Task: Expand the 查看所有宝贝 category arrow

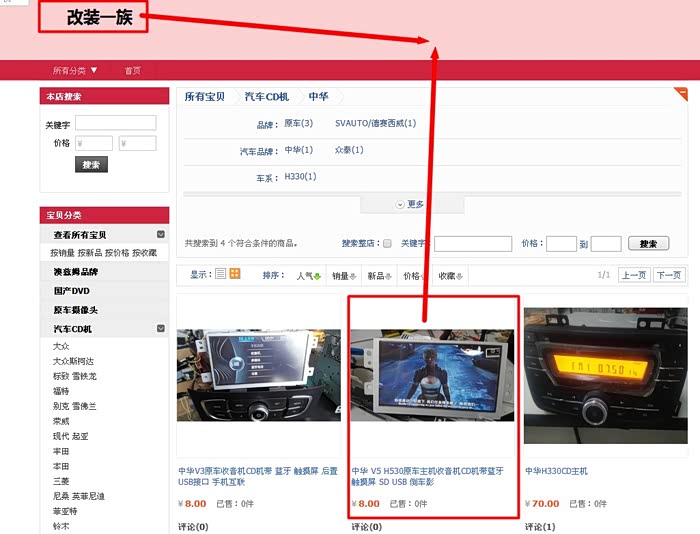Action: tap(160, 235)
